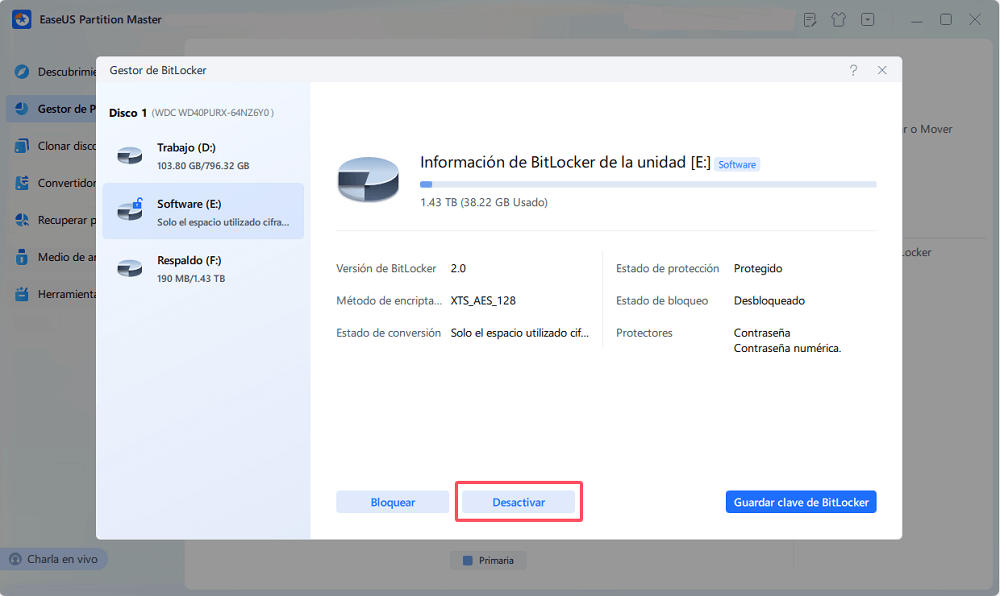Click the Contraseña protector text
This screenshot has height=596, width=1000.
761,333
